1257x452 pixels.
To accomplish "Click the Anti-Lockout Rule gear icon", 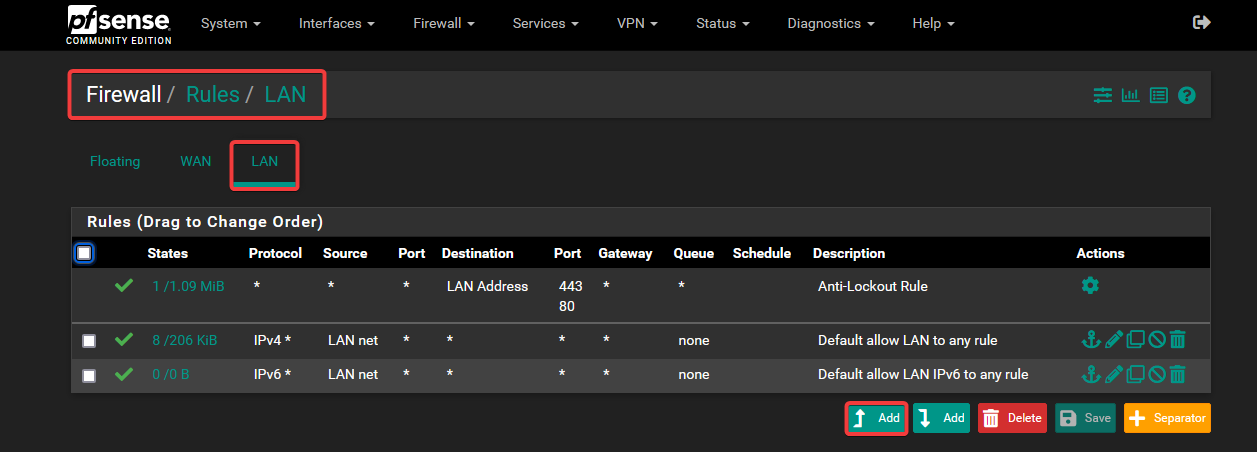I will click(1090, 286).
